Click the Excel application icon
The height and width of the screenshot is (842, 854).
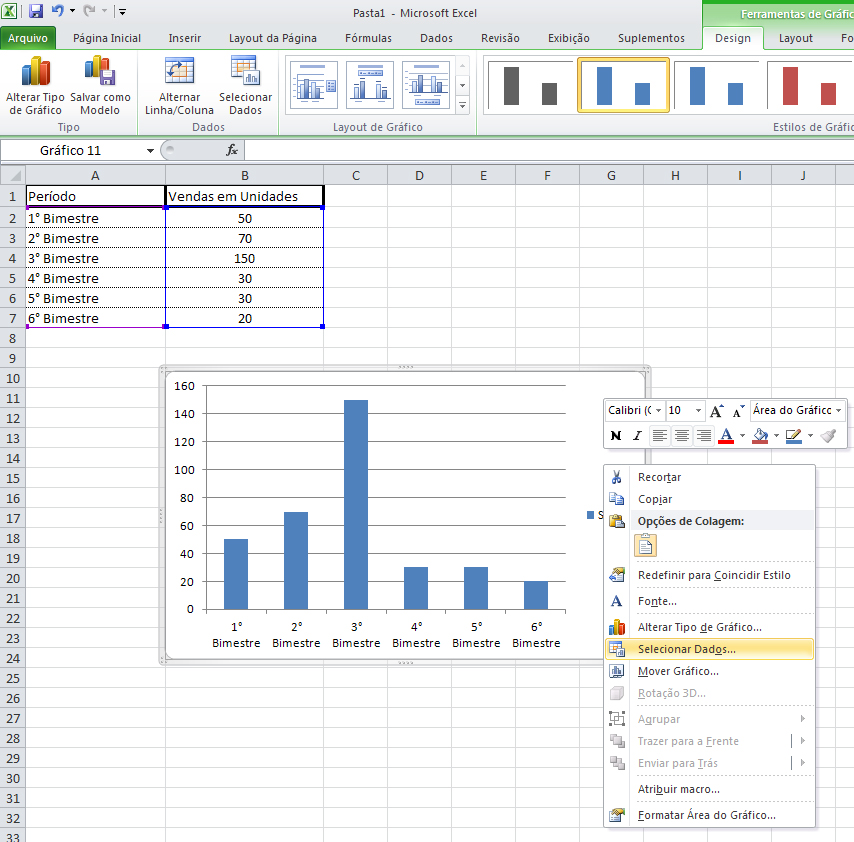click(9, 11)
